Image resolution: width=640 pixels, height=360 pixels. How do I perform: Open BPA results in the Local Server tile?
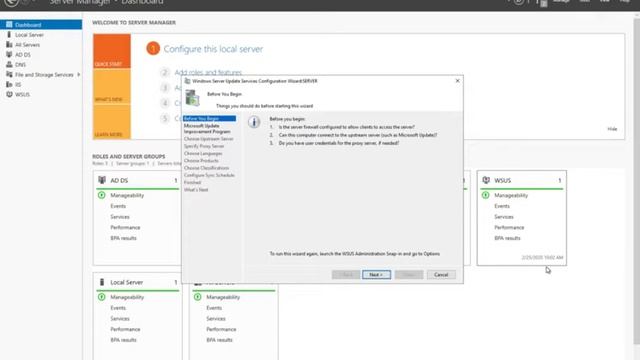[123, 340]
